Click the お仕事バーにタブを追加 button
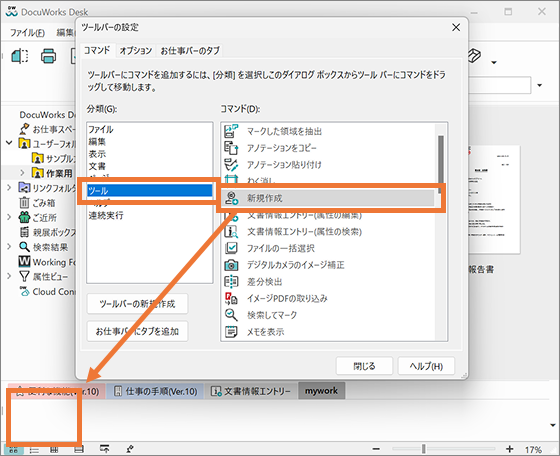The image size is (560, 456). (137, 331)
